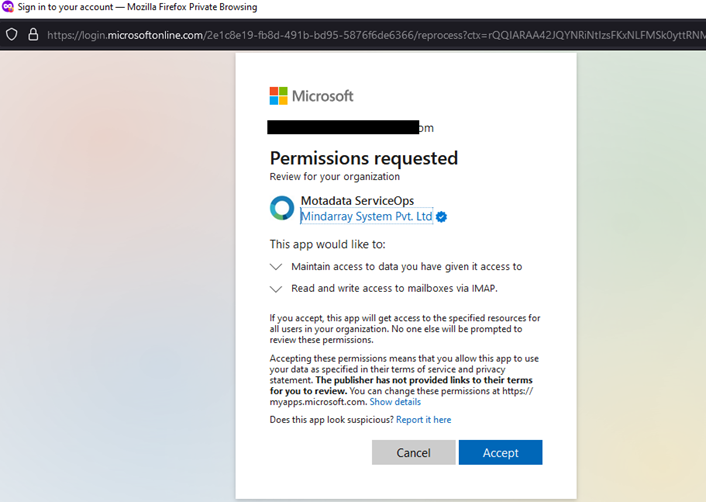
Task: Open the Mindarray System Pvt. Ltd publisher link
Action: click(367, 216)
